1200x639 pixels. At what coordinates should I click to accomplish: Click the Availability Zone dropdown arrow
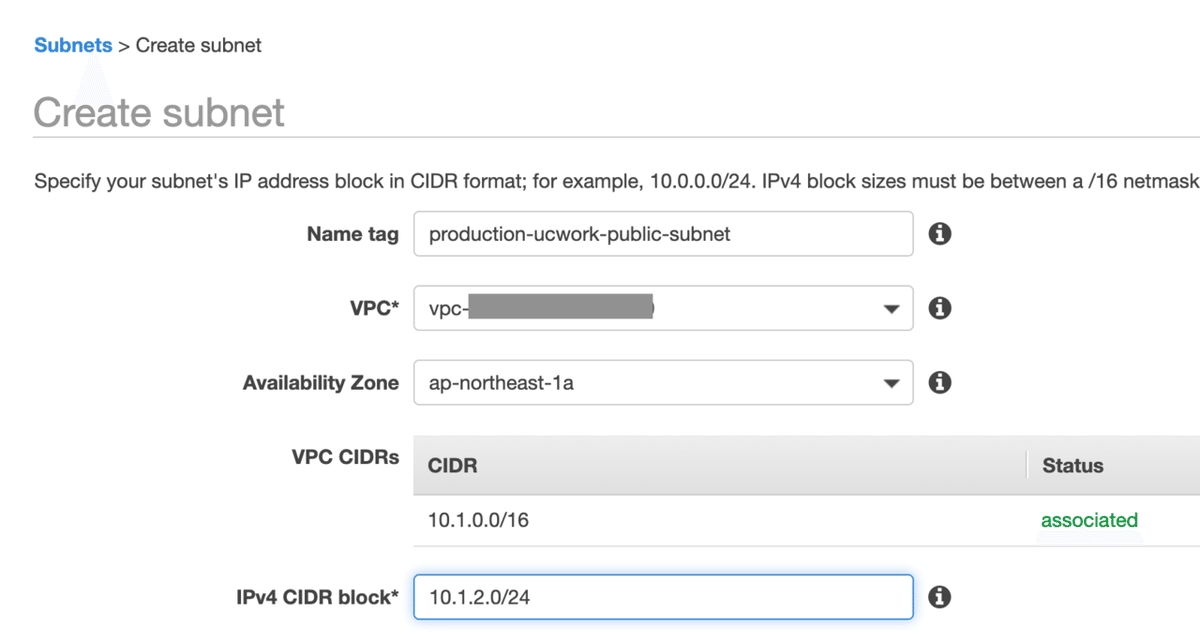[x=891, y=384]
